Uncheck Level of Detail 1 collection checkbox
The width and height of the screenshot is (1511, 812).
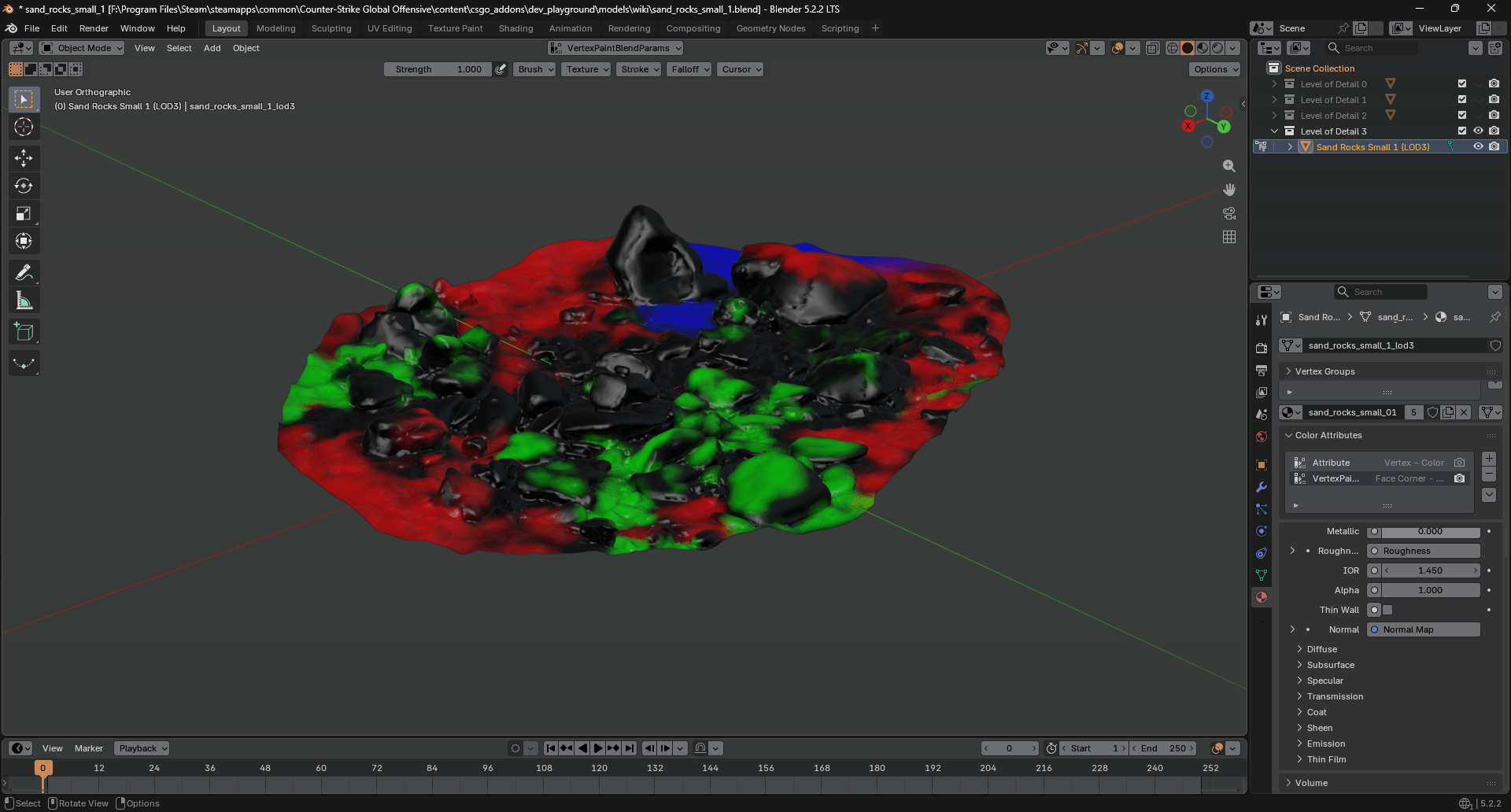point(1462,99)
